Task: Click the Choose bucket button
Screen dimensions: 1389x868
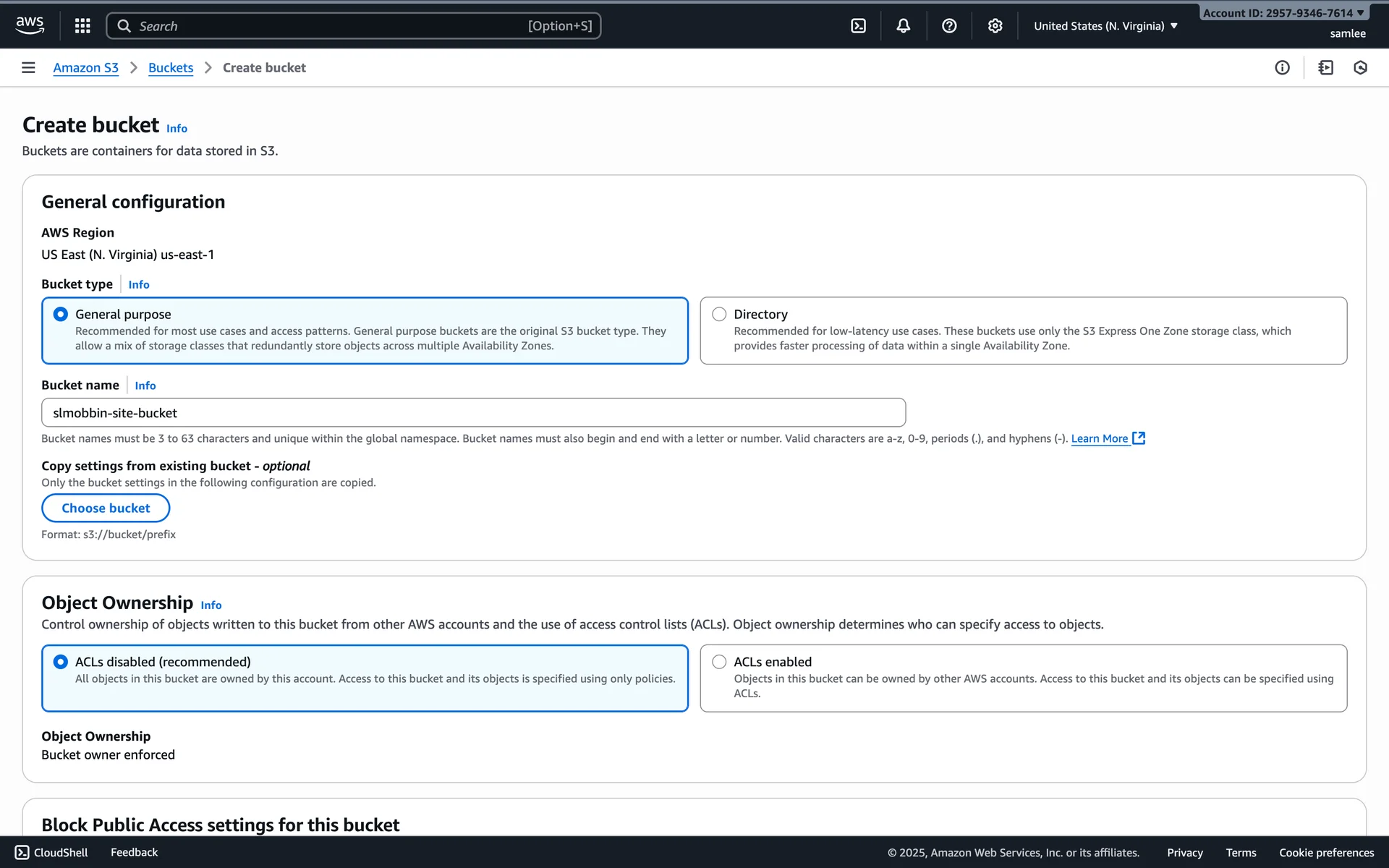Action: [106, 508]
